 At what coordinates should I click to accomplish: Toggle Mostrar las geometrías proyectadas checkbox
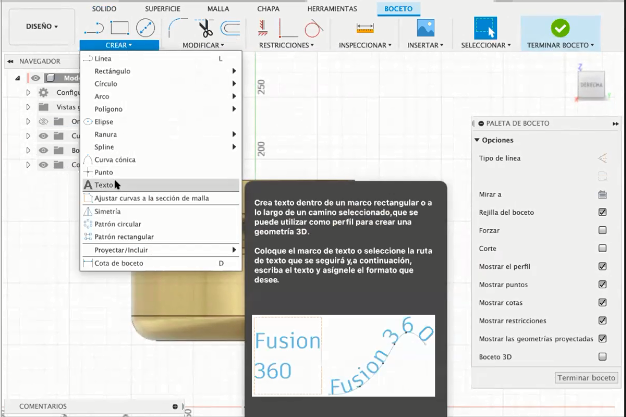(x=602, y=338)
